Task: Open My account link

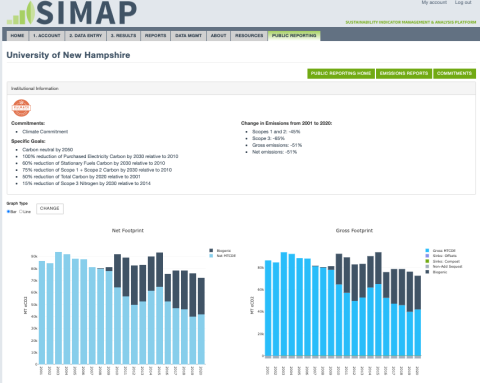Action: pyautogui.click(x=434, y=2)
